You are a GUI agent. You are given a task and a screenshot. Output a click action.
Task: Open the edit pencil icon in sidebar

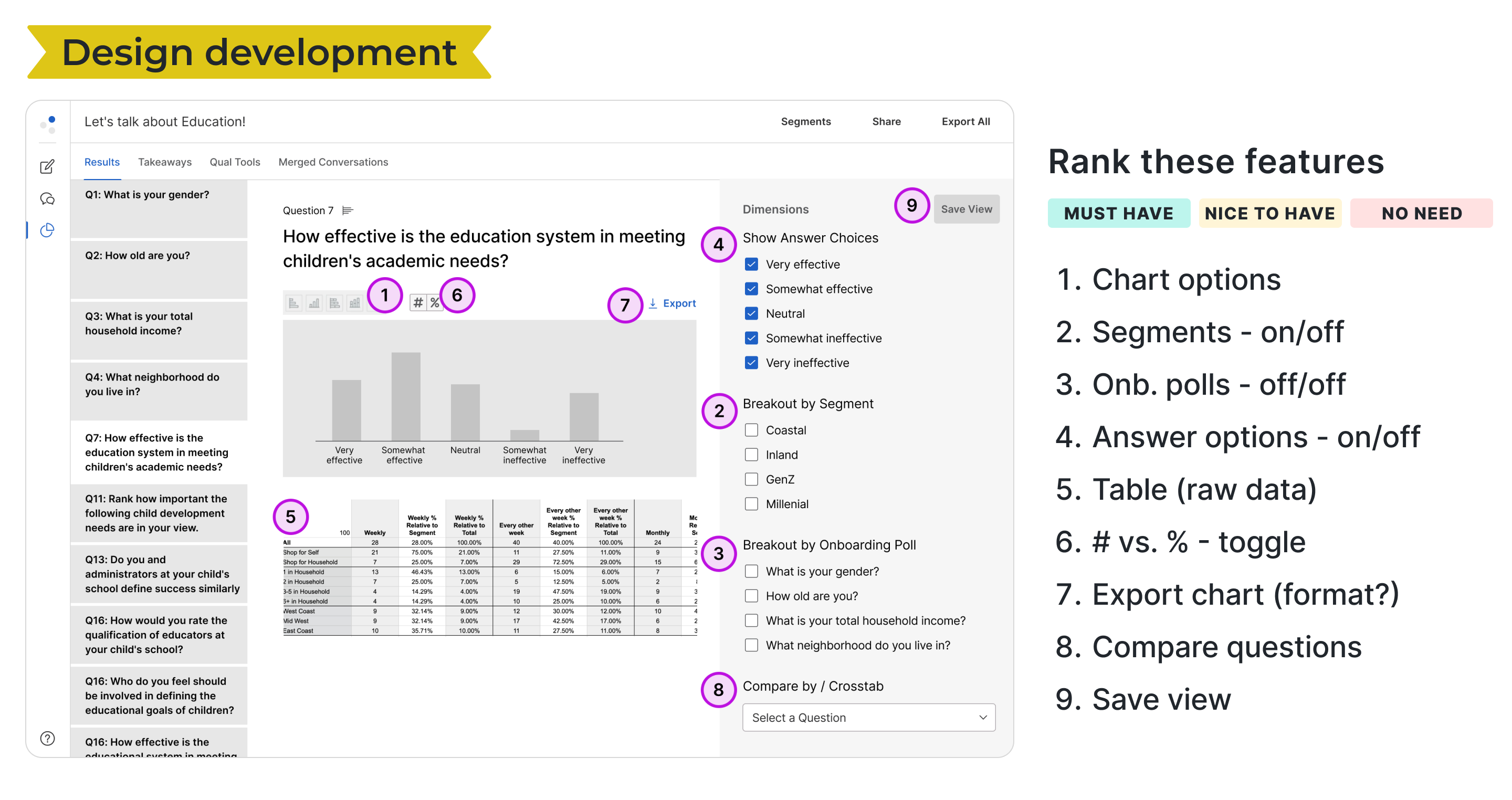[47, 167]
